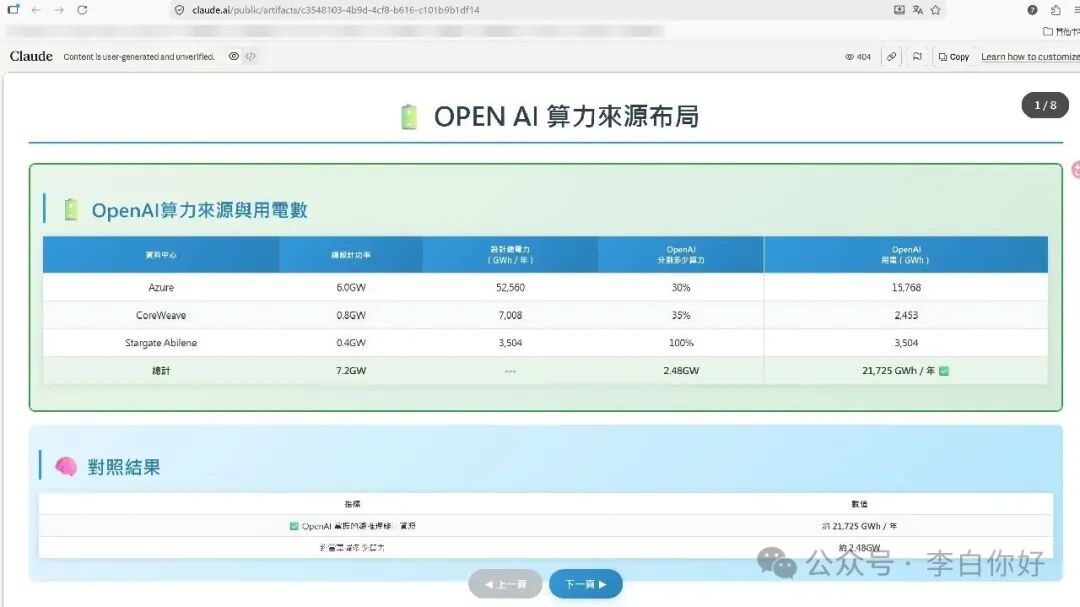1080x607 pixels.
Task: Install the page as an app via the address bar icon
Action: pyautogui.click(x=899, y=10)
